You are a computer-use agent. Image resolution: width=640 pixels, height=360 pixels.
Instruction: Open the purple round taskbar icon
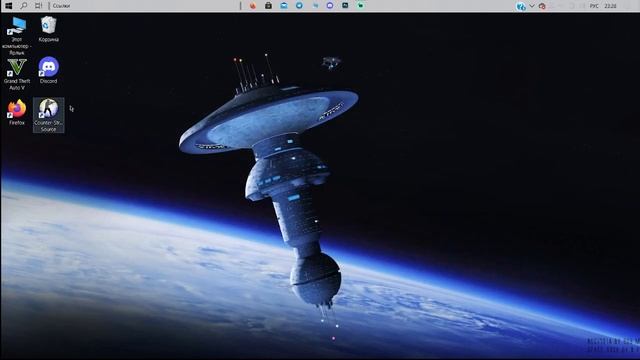point(330,5)
